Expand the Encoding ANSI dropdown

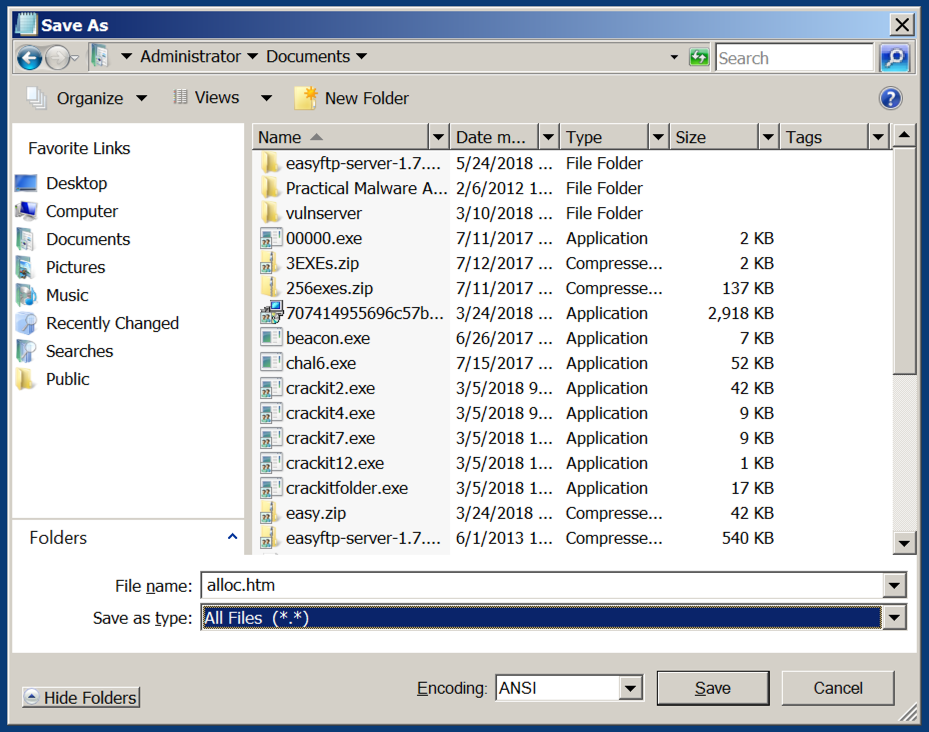tap(630, 688)
